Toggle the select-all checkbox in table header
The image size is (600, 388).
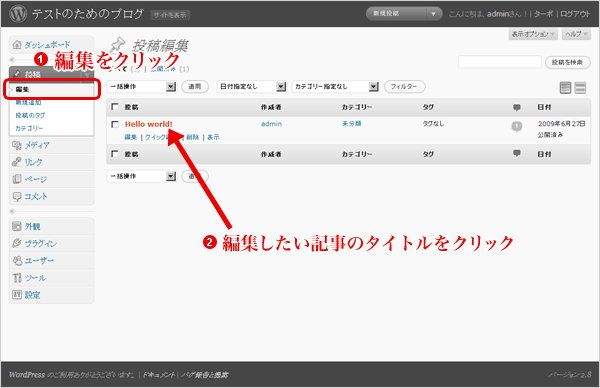pyautogui.click(x=115, y=106)
